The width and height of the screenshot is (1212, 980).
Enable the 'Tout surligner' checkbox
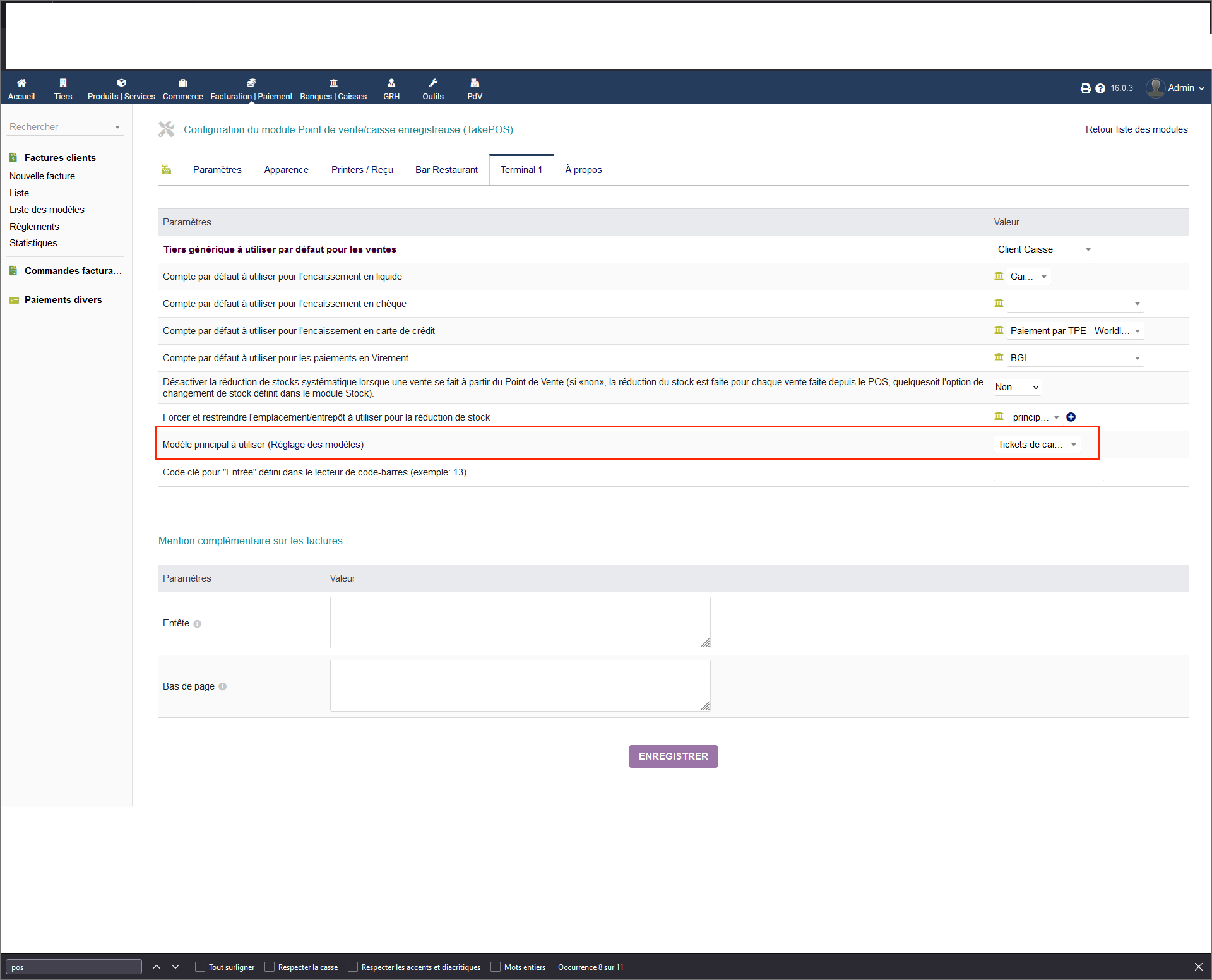(199, 966)
